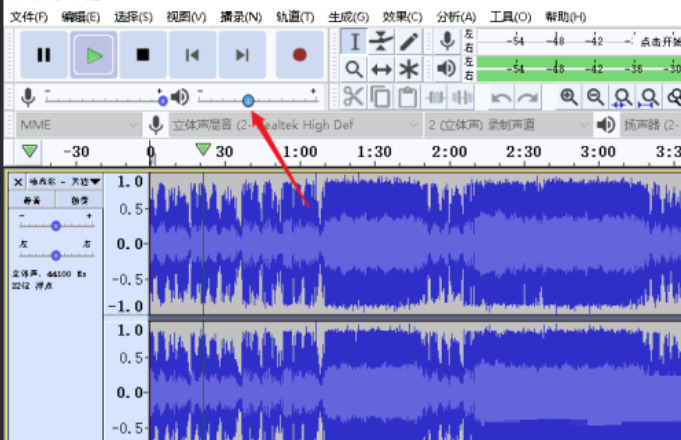Select the Draw pencil tool

click(x=408, y=42)
